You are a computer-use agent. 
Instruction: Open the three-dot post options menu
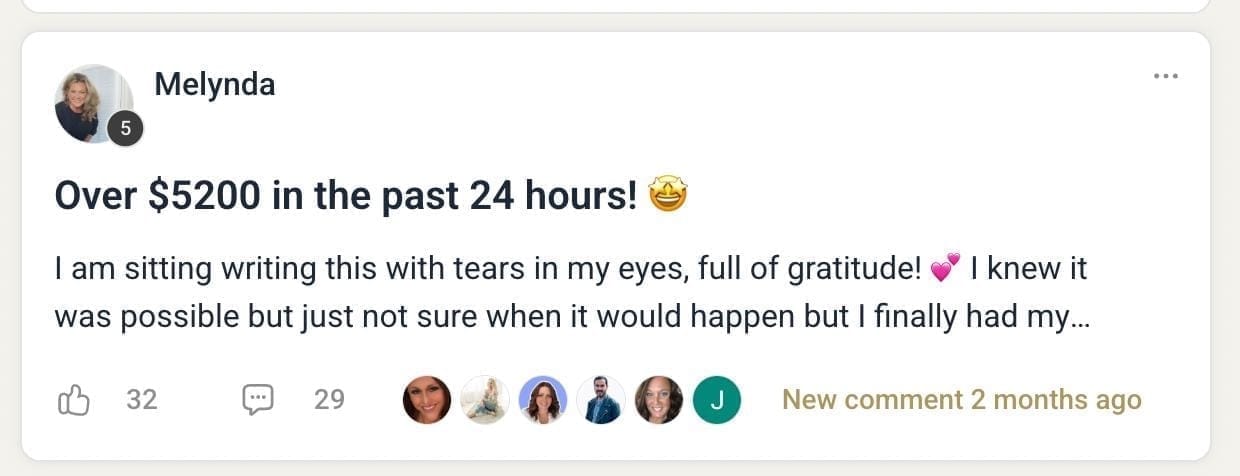pyautogui.click(x=1165, y=76)
